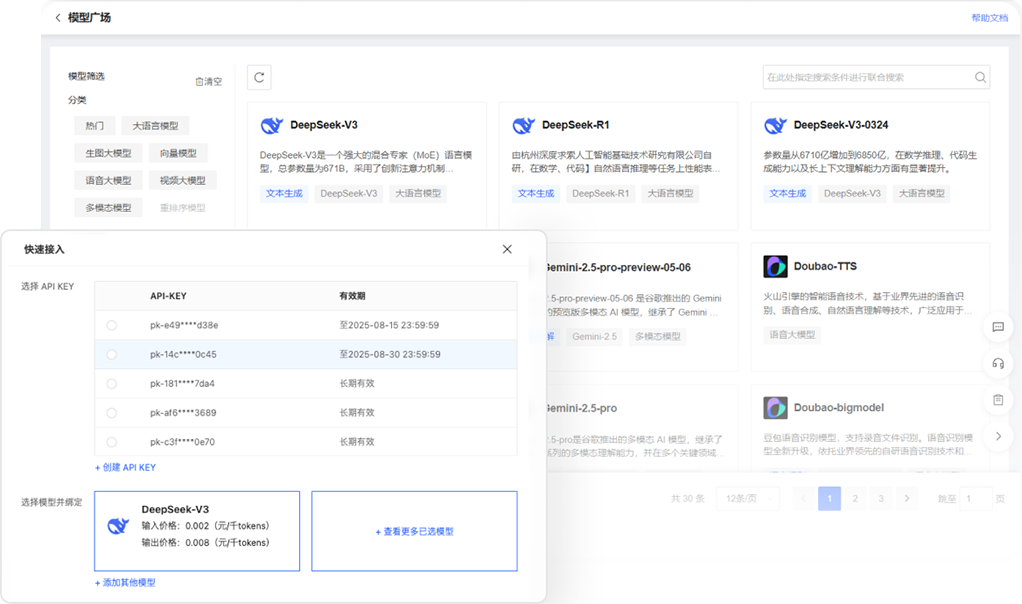Click the search magnifier icon
1022x604 pixels.
point(980,77)
